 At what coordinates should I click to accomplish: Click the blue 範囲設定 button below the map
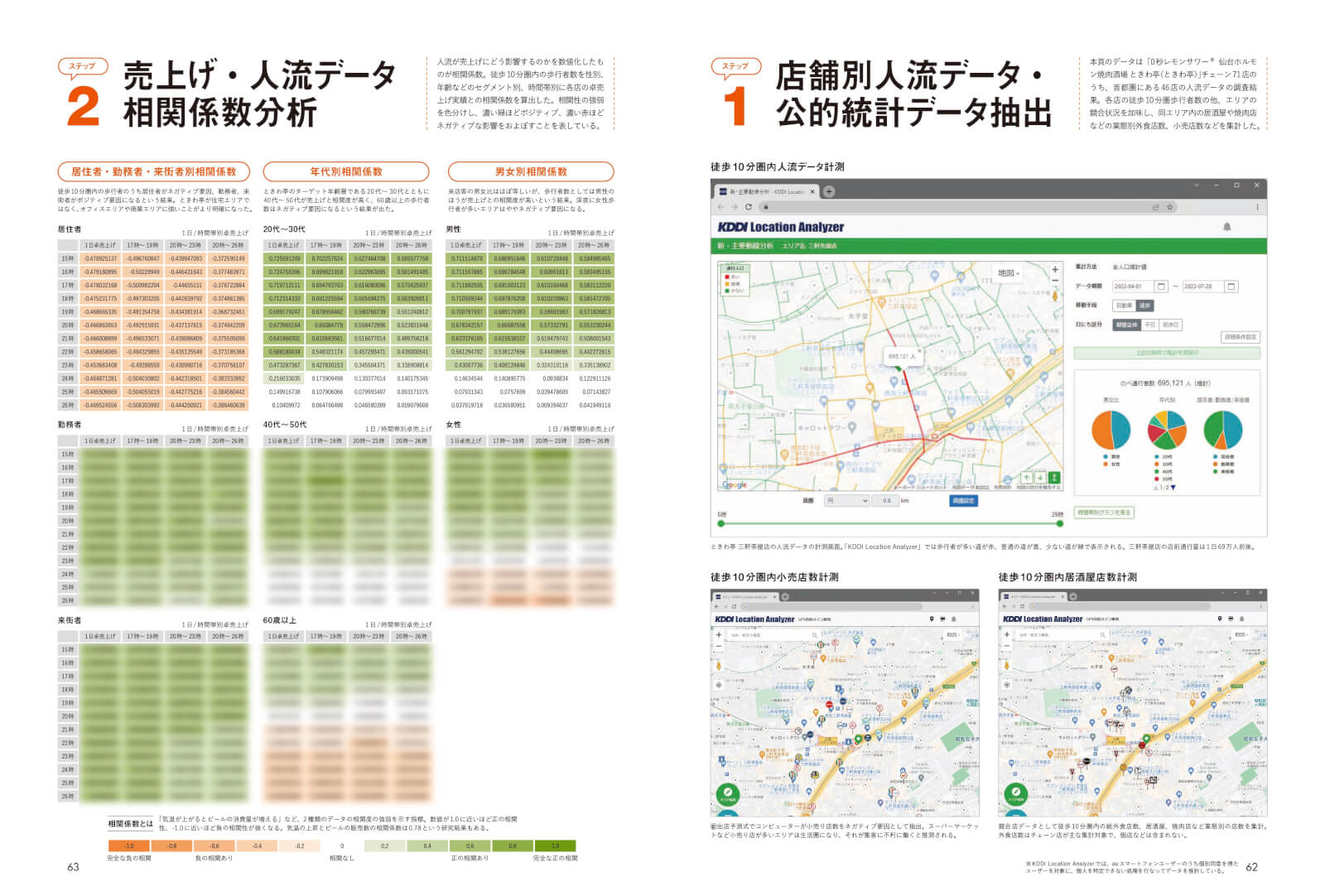coord(963,501)
